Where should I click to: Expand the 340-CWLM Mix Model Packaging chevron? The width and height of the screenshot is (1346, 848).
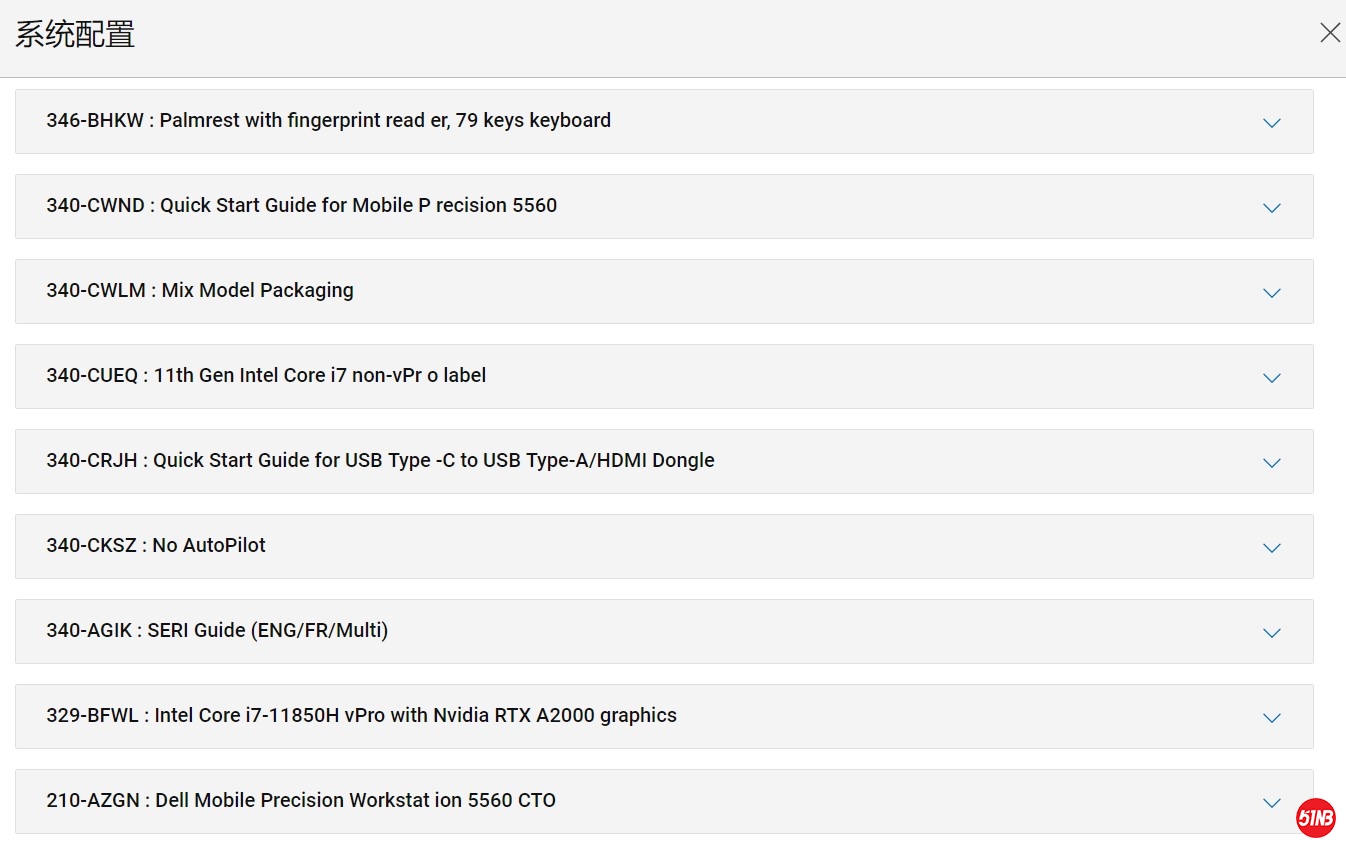pyautogui.click(x=1271, y=293)
